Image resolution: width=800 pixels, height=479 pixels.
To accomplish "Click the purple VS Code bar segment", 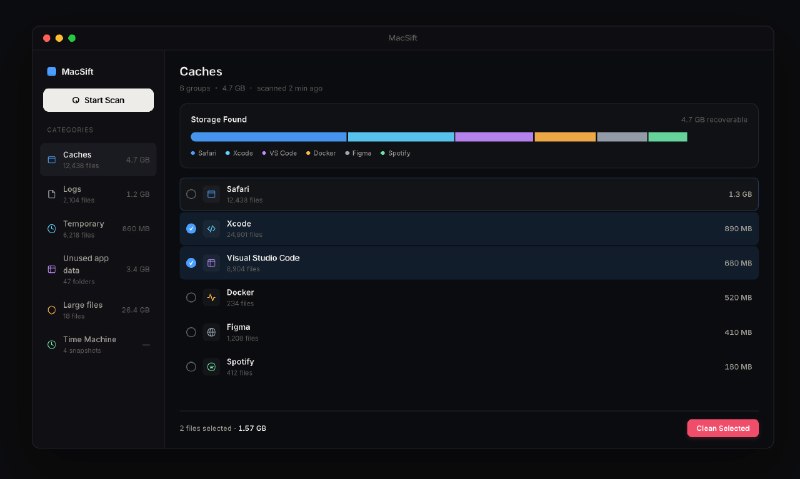I will 494,137.
